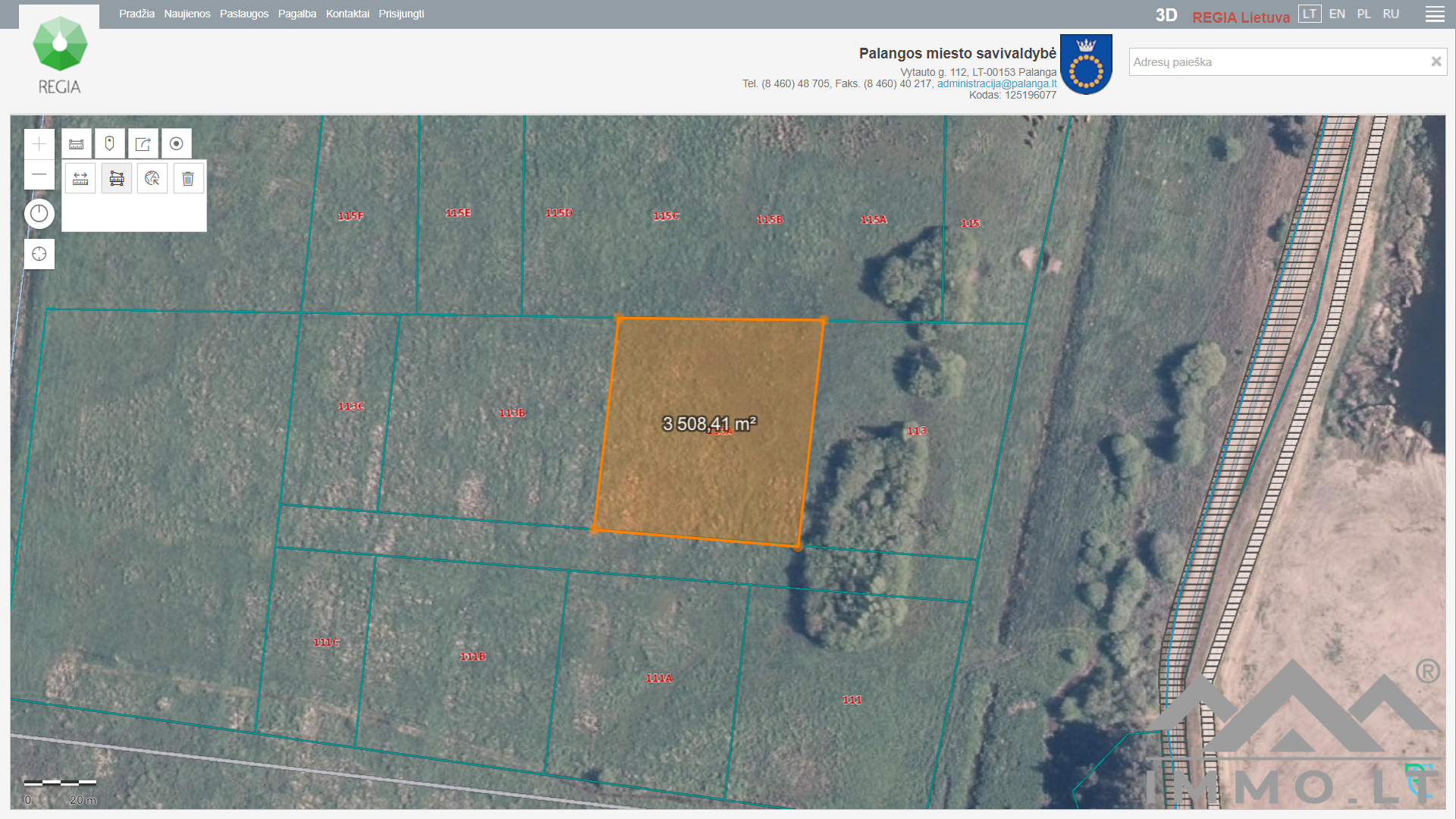Switch the language to EN
The image size is (1456, 819).
(1337, 14)
